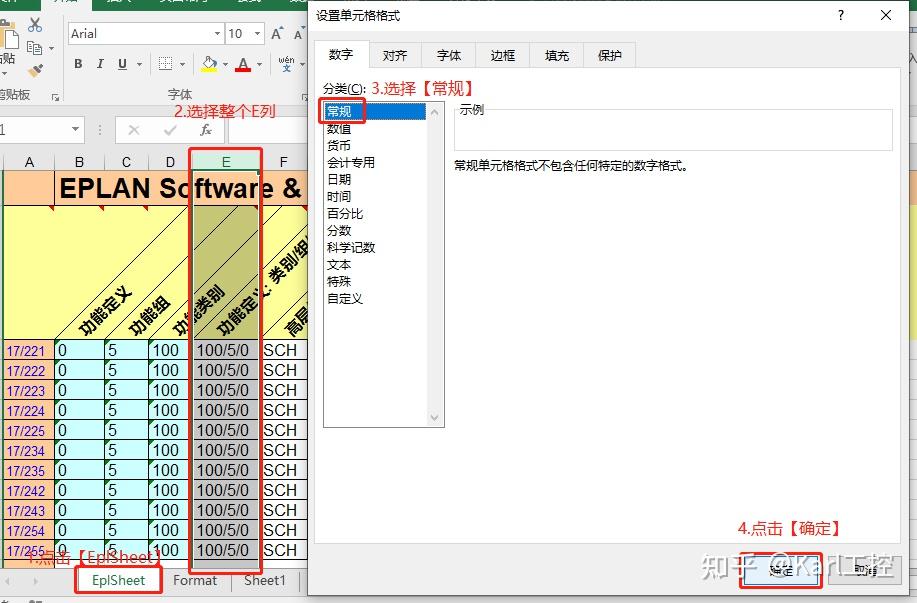
Task: Click the 确定 confirm button
Action: tap(781, 570)
